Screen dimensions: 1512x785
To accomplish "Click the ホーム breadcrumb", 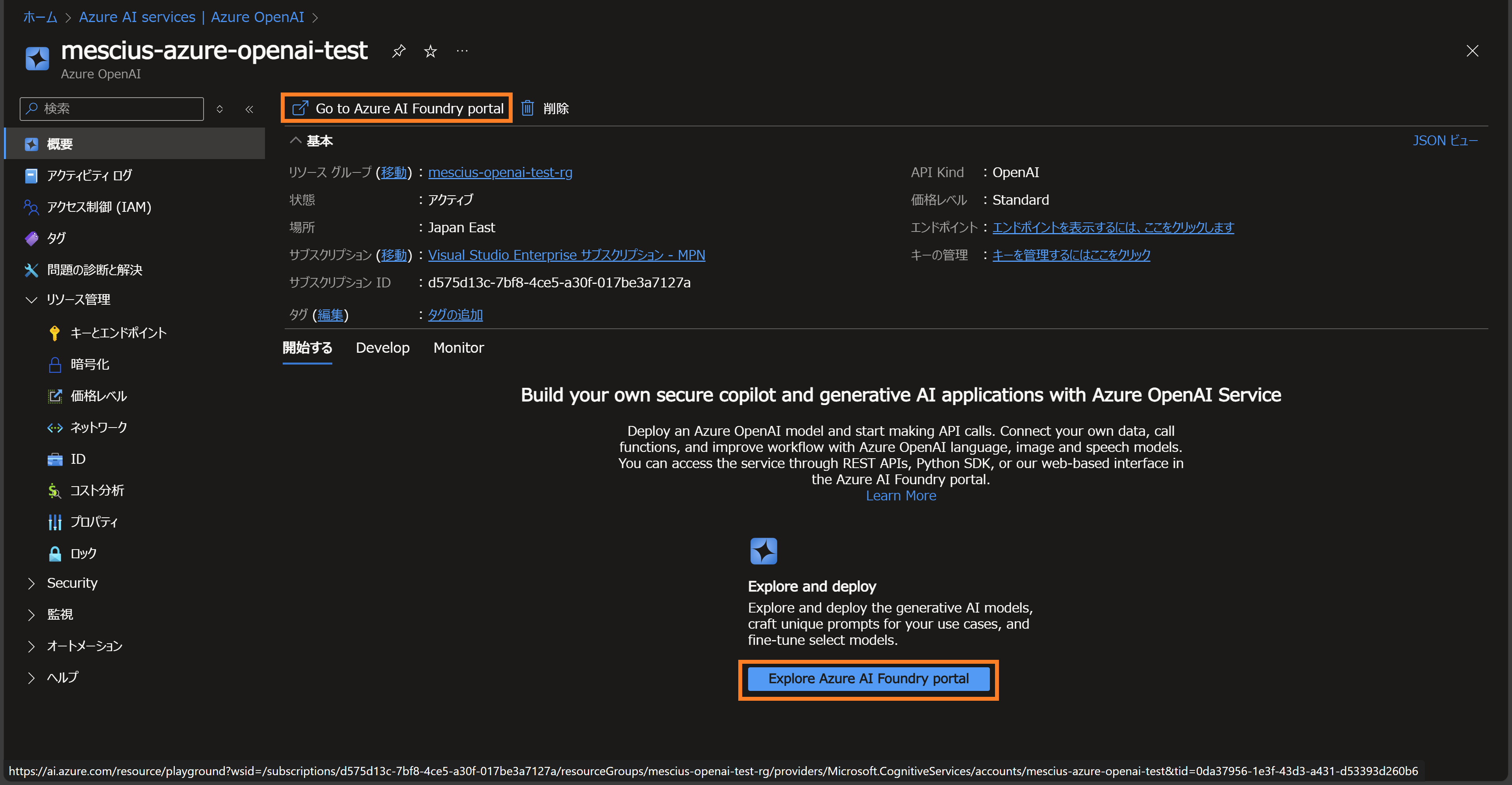I will click(x=40, y=17).
